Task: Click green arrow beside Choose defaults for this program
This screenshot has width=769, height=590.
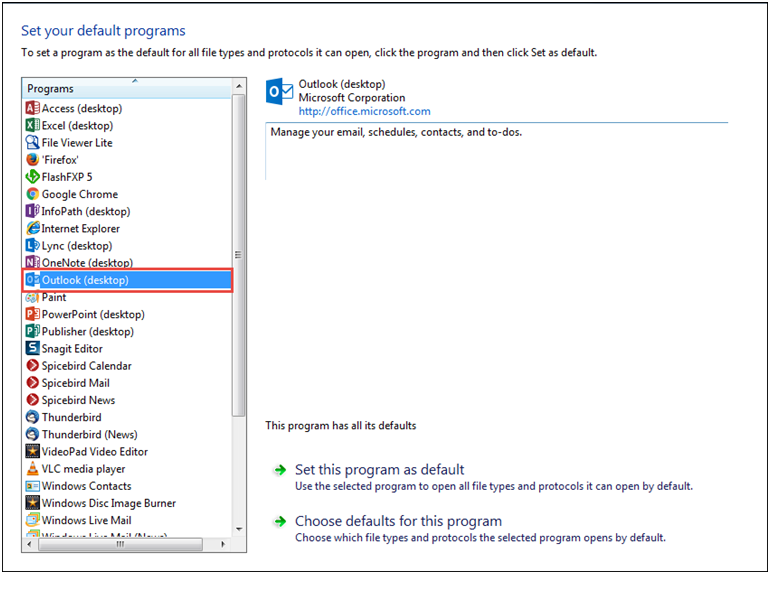Action: click(x=280, y=521)
